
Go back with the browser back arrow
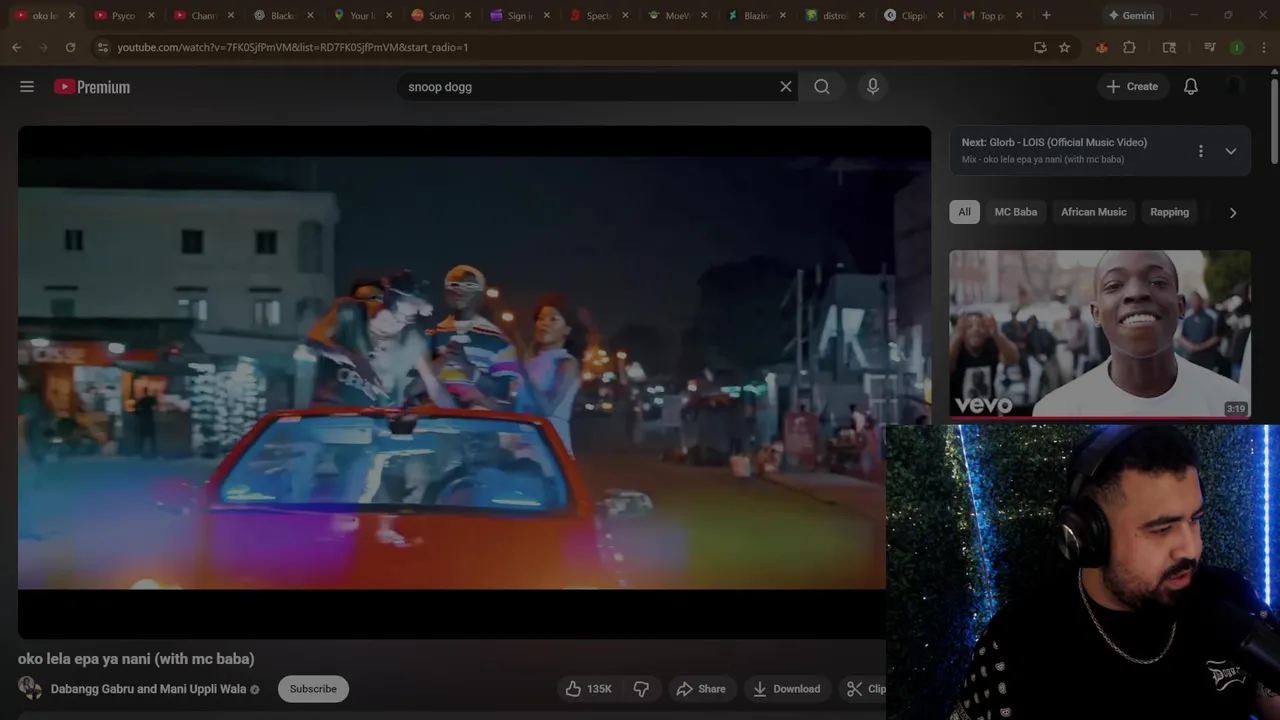(16, 47)
